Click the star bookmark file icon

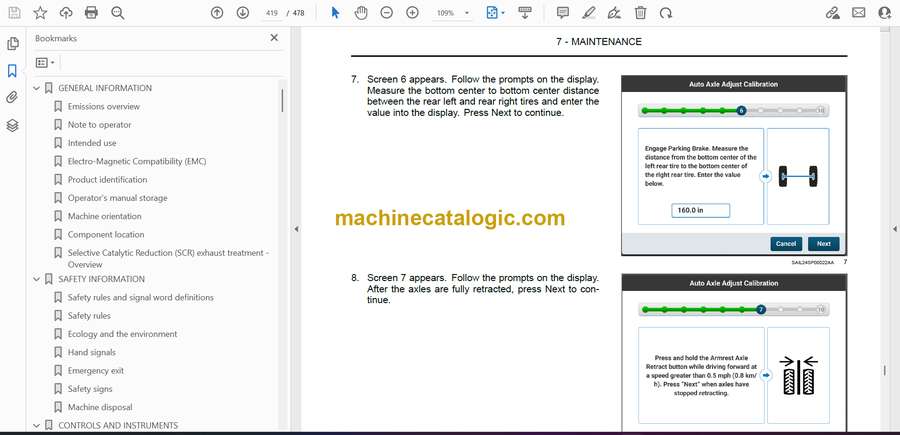[40, 13]
